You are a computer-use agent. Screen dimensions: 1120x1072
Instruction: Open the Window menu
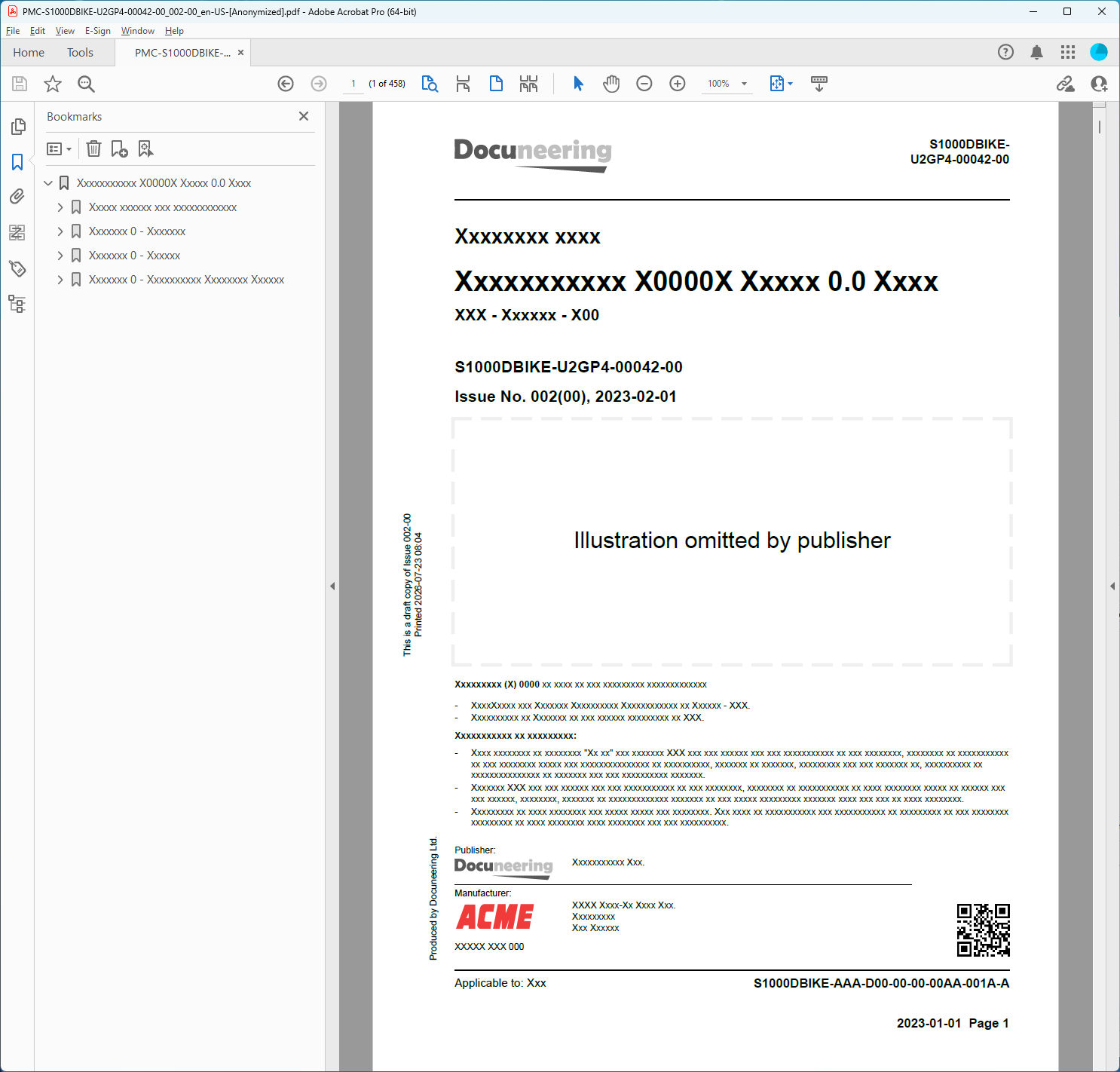click(138, 31)
